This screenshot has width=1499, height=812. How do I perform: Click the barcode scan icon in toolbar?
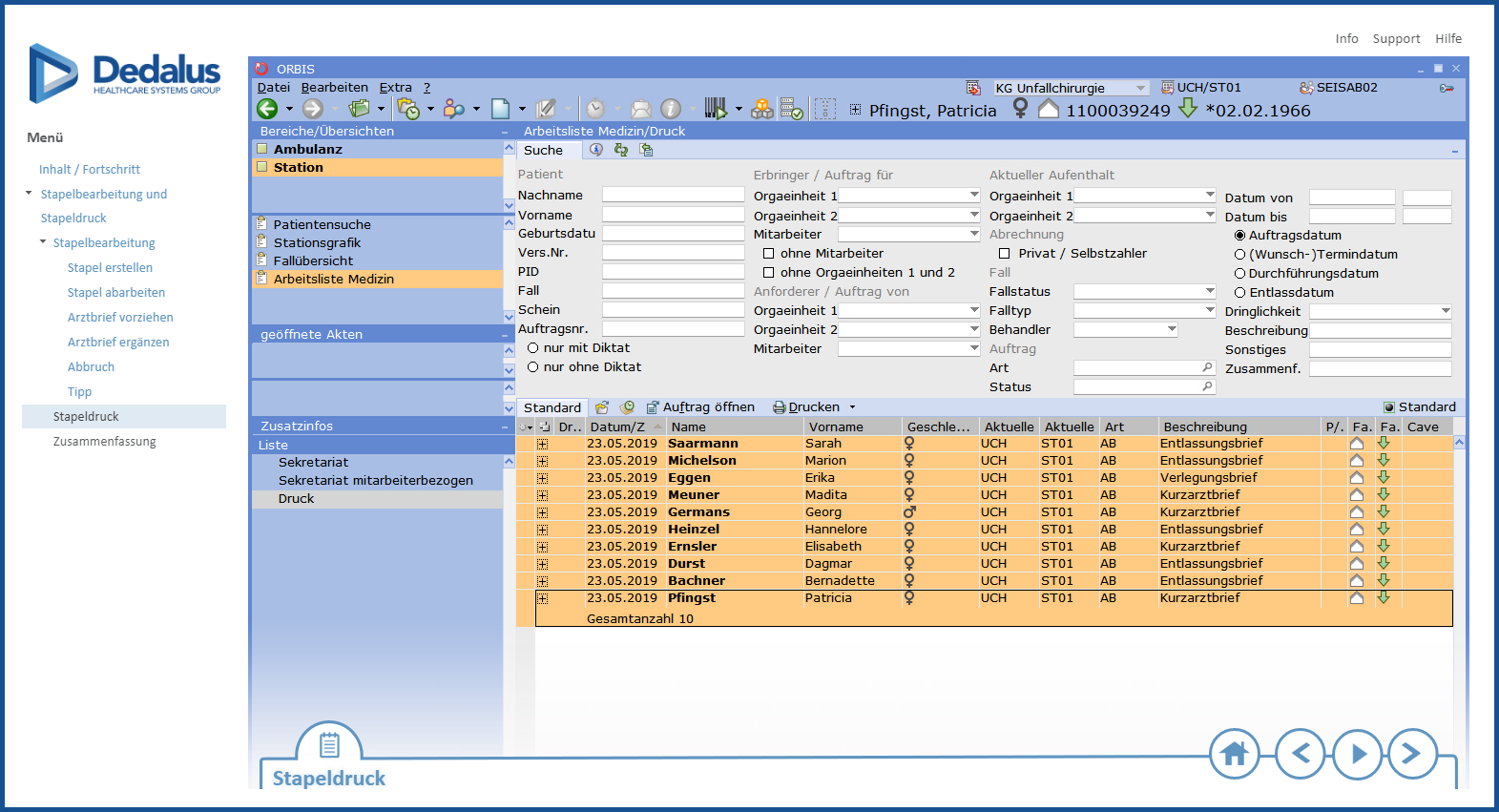pyautogui.click(x=715, y=110)
